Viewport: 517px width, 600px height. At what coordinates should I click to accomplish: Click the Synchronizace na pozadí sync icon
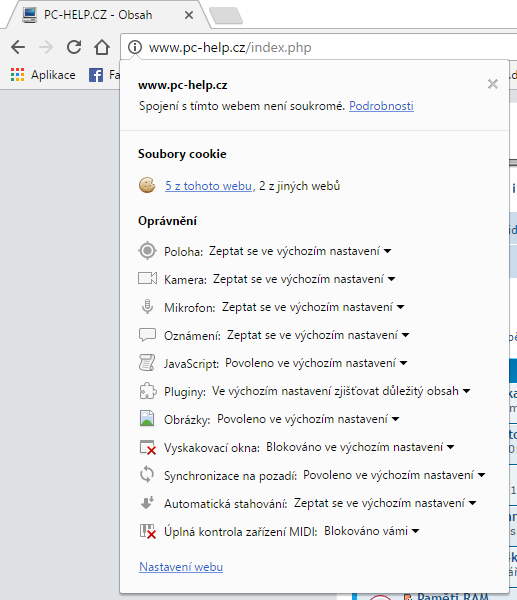click(147, 474)
